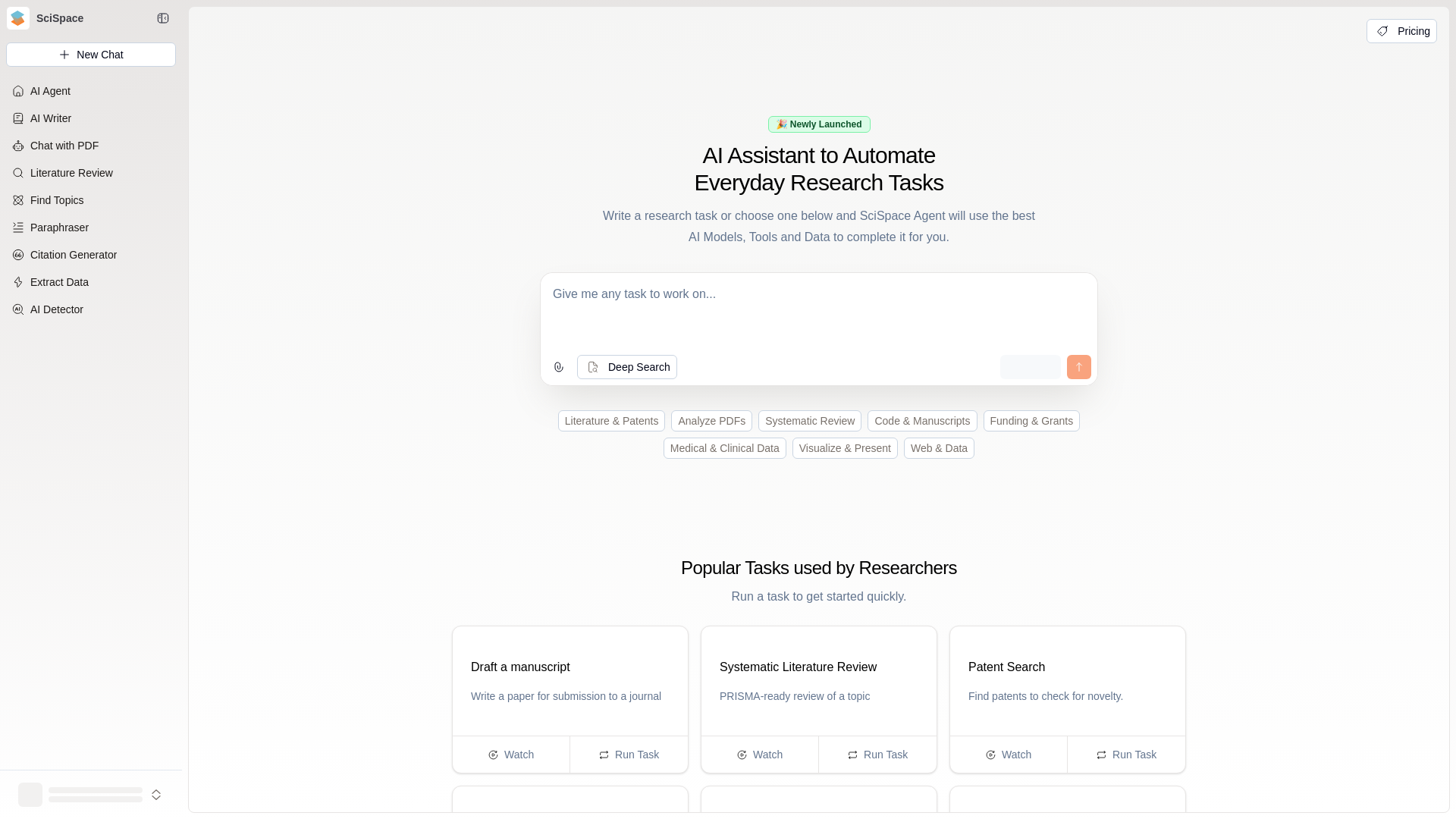Click the account avatar placeholder in sidebar footer
Image resolution: width=1456 pixels, height=819 pixels.
[x=30, y=795]
